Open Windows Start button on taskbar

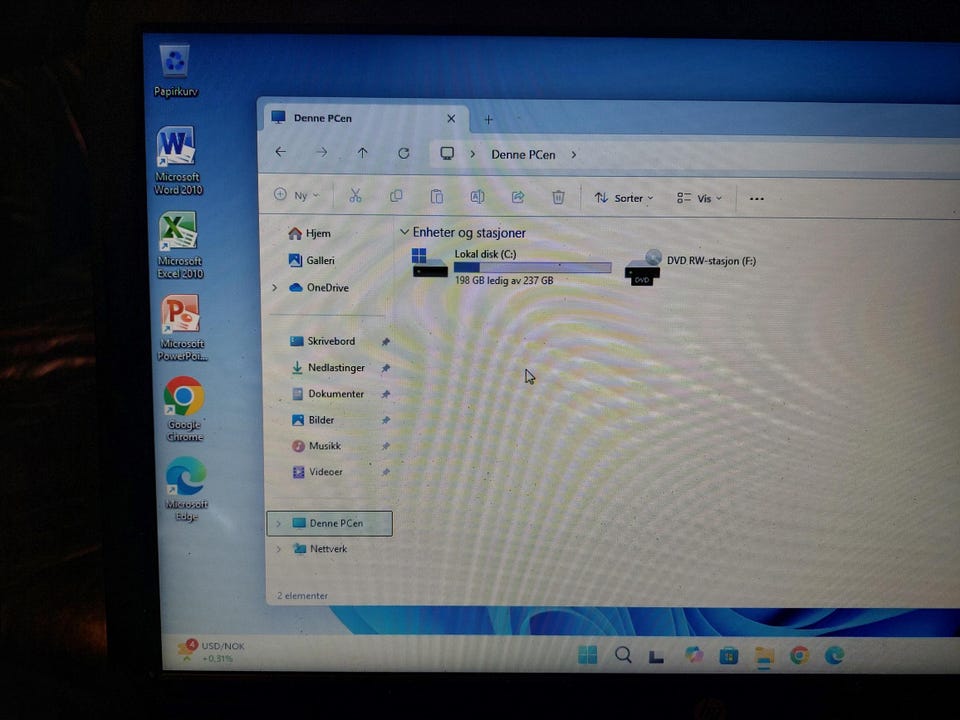coord(588,655)
